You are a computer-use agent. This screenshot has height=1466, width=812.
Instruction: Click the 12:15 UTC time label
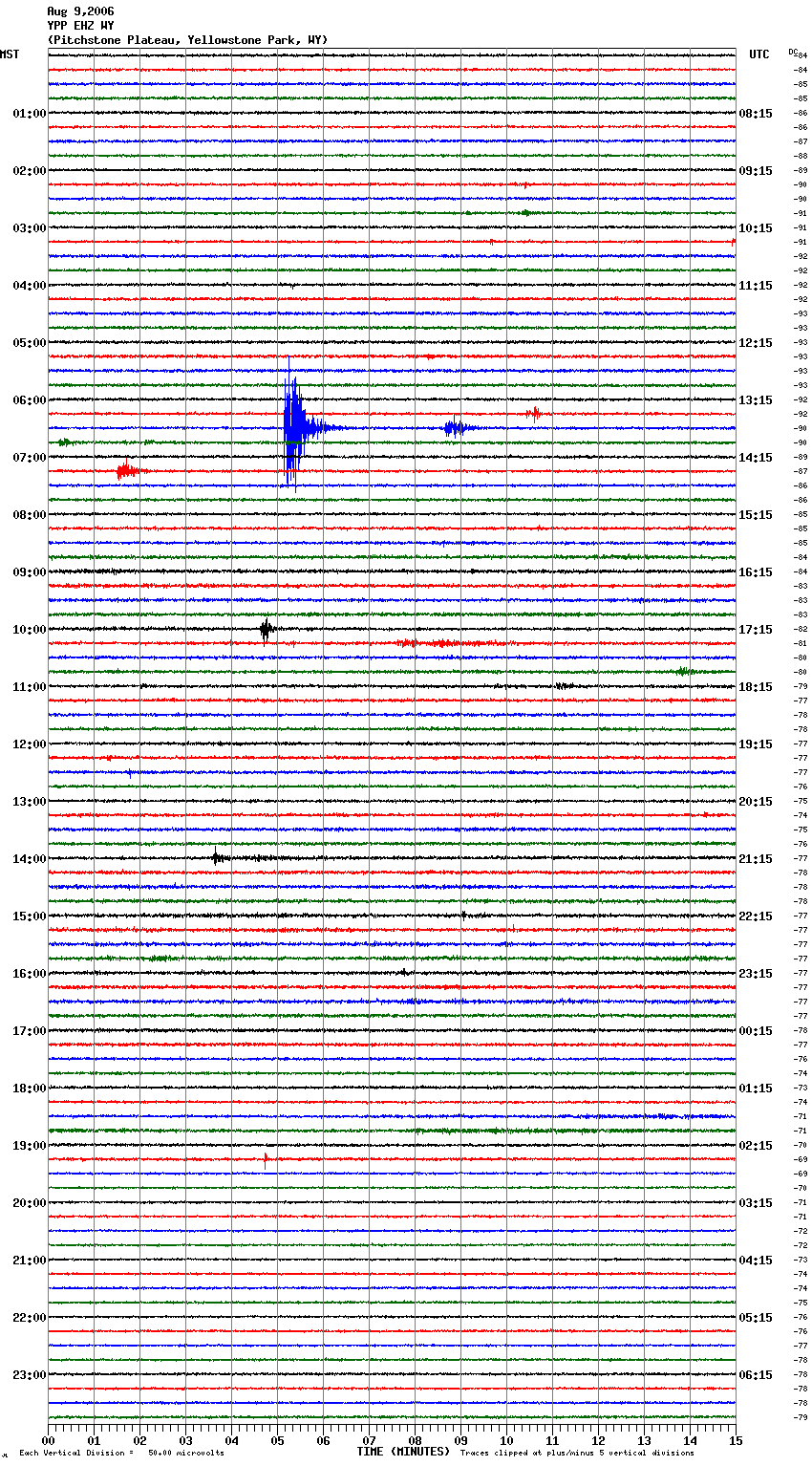click(756, 343)
